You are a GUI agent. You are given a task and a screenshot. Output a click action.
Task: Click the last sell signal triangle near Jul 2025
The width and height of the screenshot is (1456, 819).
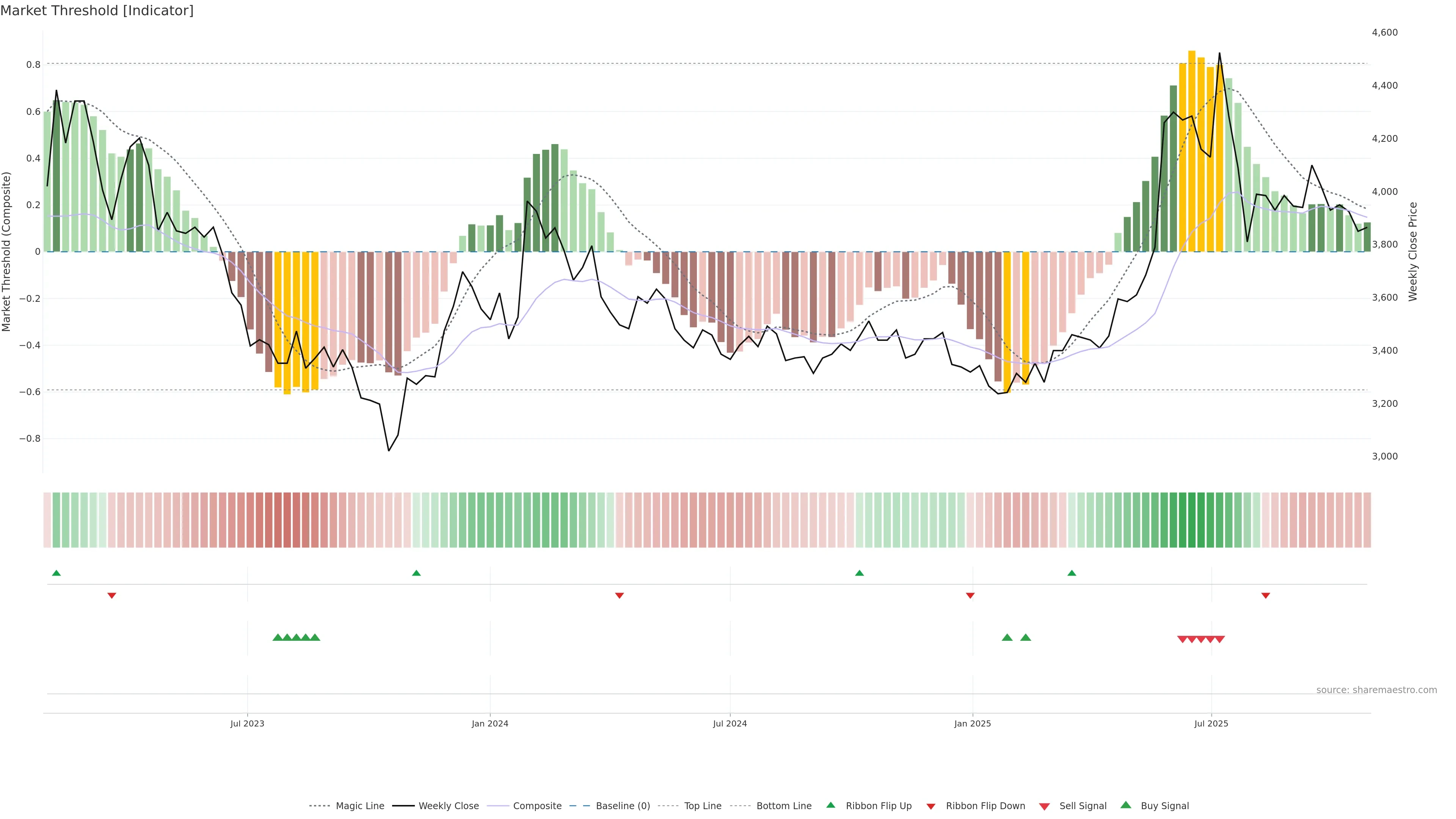(1220, 639)
